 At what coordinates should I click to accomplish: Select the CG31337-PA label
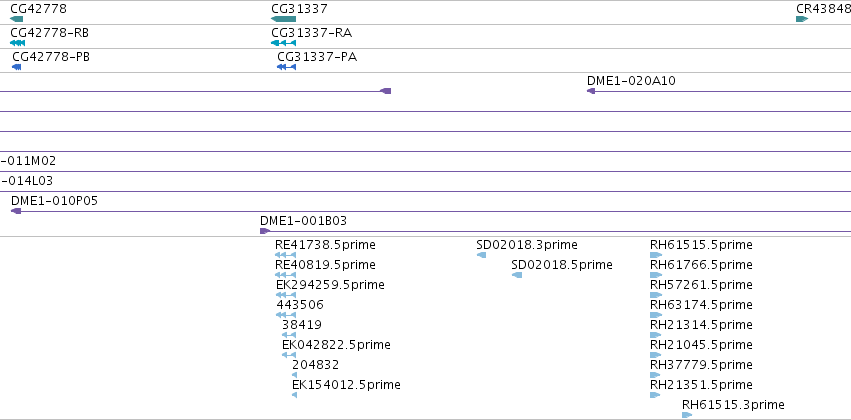pyautogui.click(x=317, y=57)
